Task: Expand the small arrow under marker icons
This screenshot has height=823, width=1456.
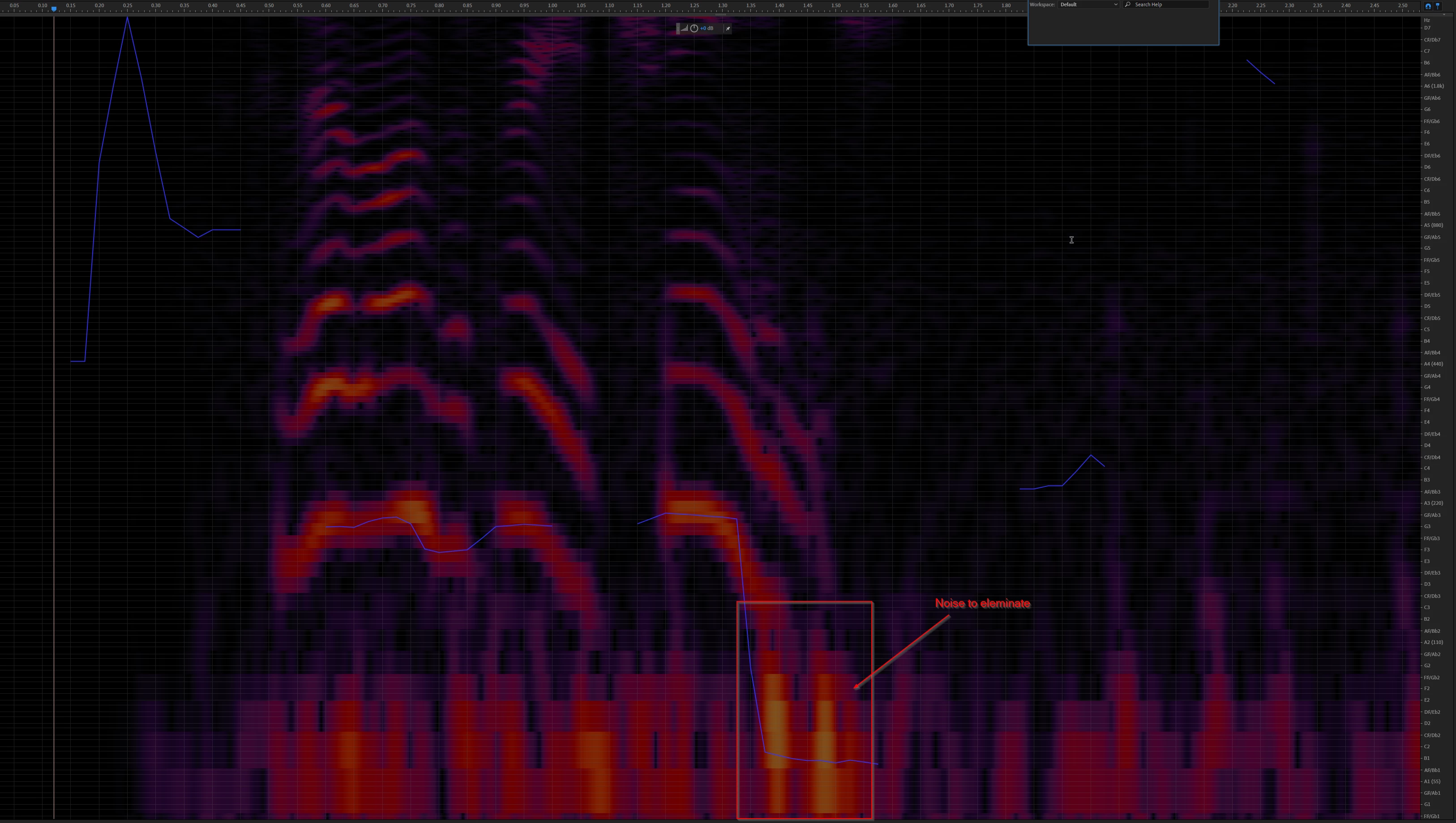Action: (x=1444, y=15)
